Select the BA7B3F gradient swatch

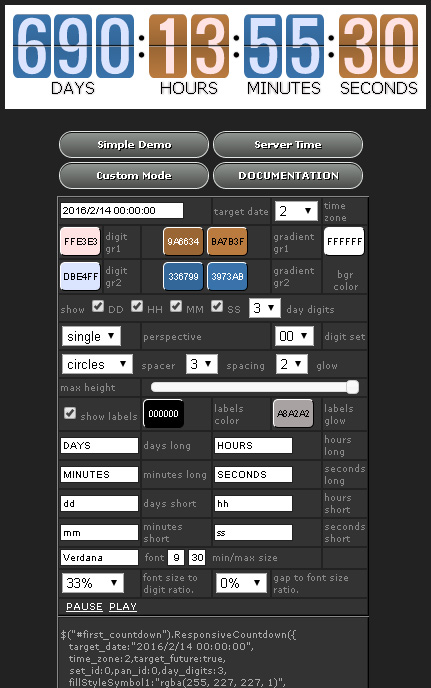pos(227,241)
